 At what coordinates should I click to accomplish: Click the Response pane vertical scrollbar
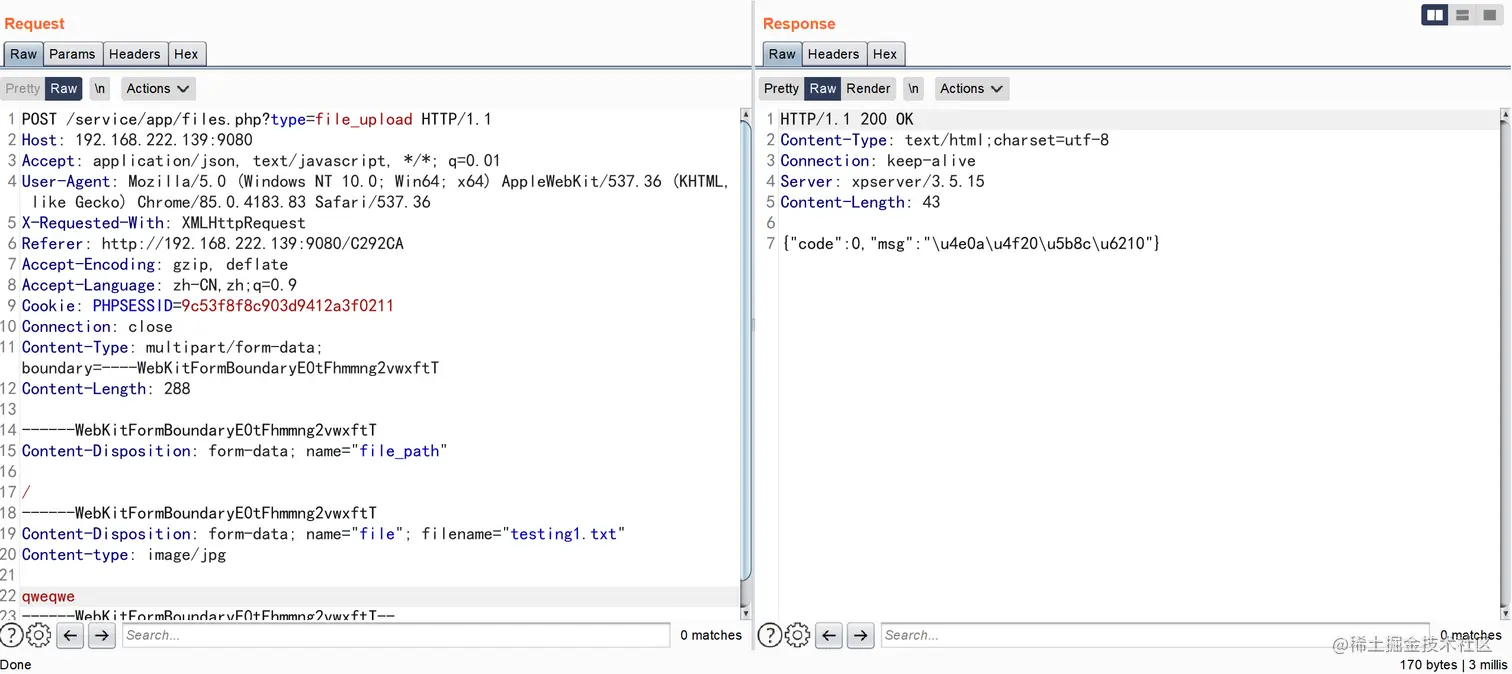1505,364
